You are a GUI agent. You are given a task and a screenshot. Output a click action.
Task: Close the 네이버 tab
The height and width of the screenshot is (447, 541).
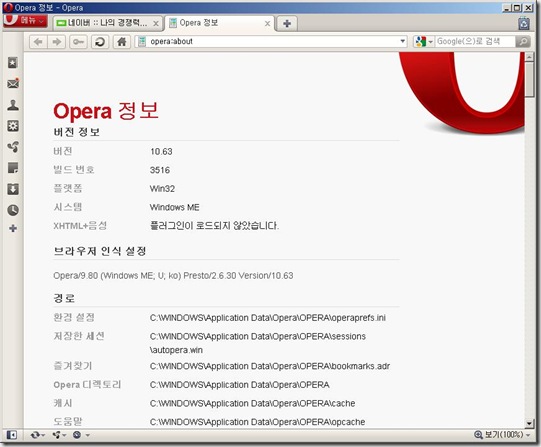tap(156, 23)
